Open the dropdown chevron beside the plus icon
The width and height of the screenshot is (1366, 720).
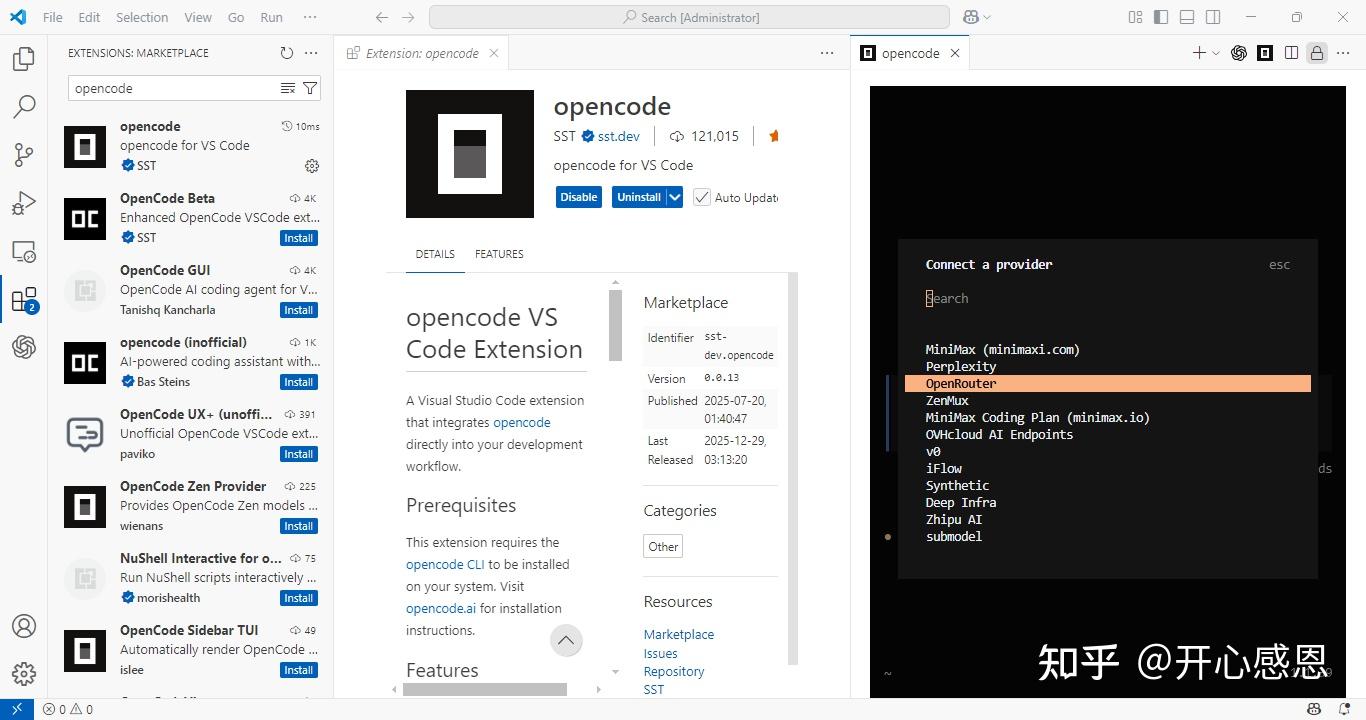(1216, 53)
